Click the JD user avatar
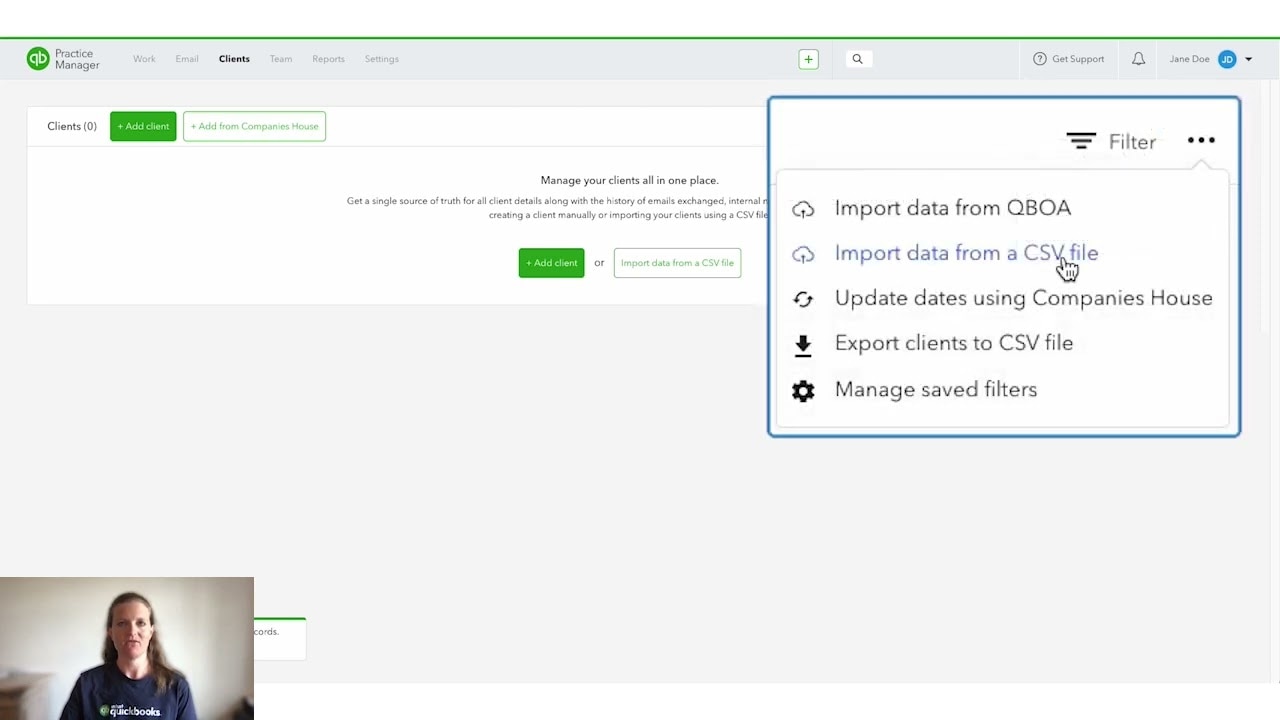This screenshot has height=720, width=1280. pyautogui.click(x=1227, y=59)
